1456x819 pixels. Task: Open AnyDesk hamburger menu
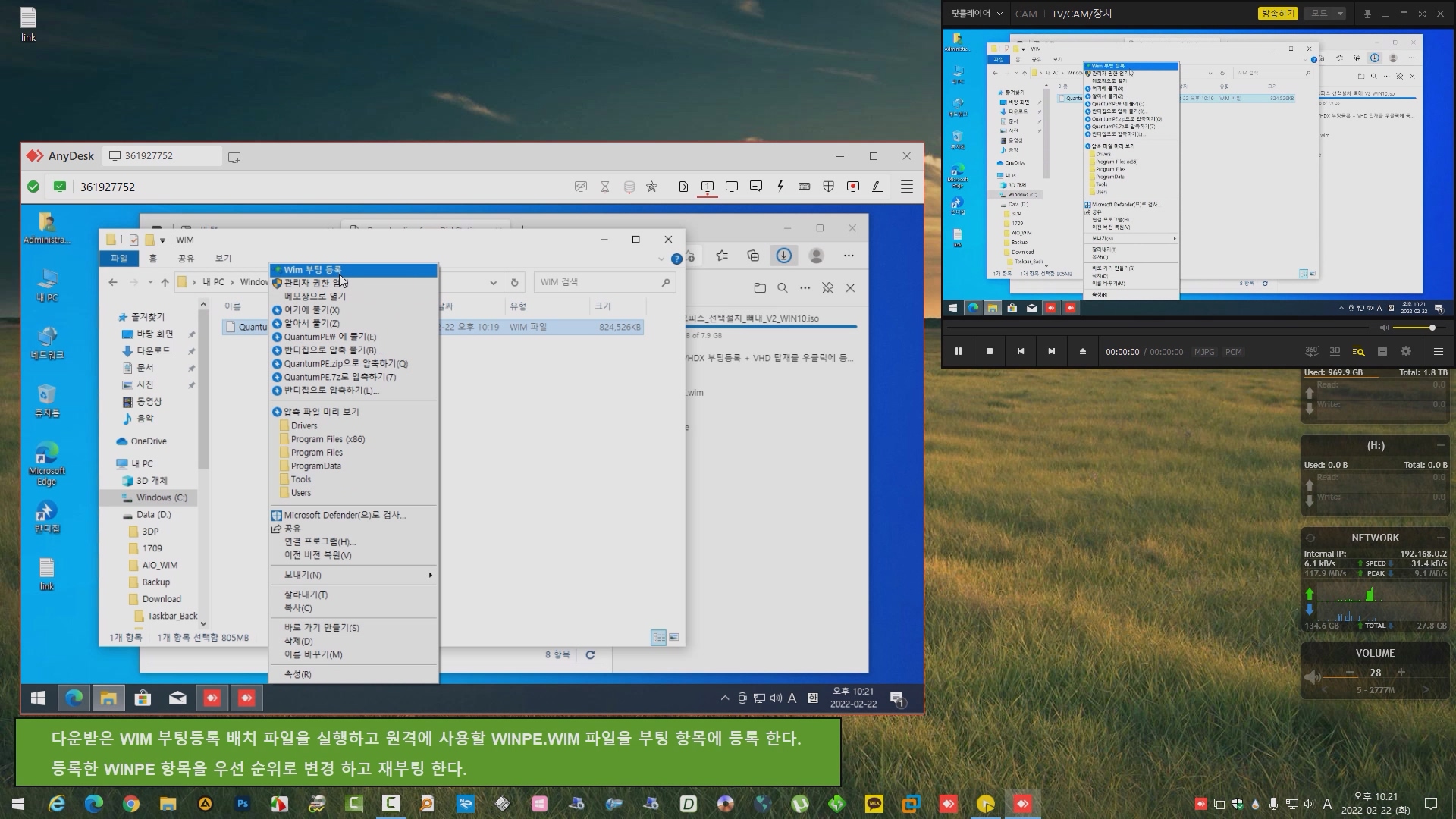coord(907,187)
